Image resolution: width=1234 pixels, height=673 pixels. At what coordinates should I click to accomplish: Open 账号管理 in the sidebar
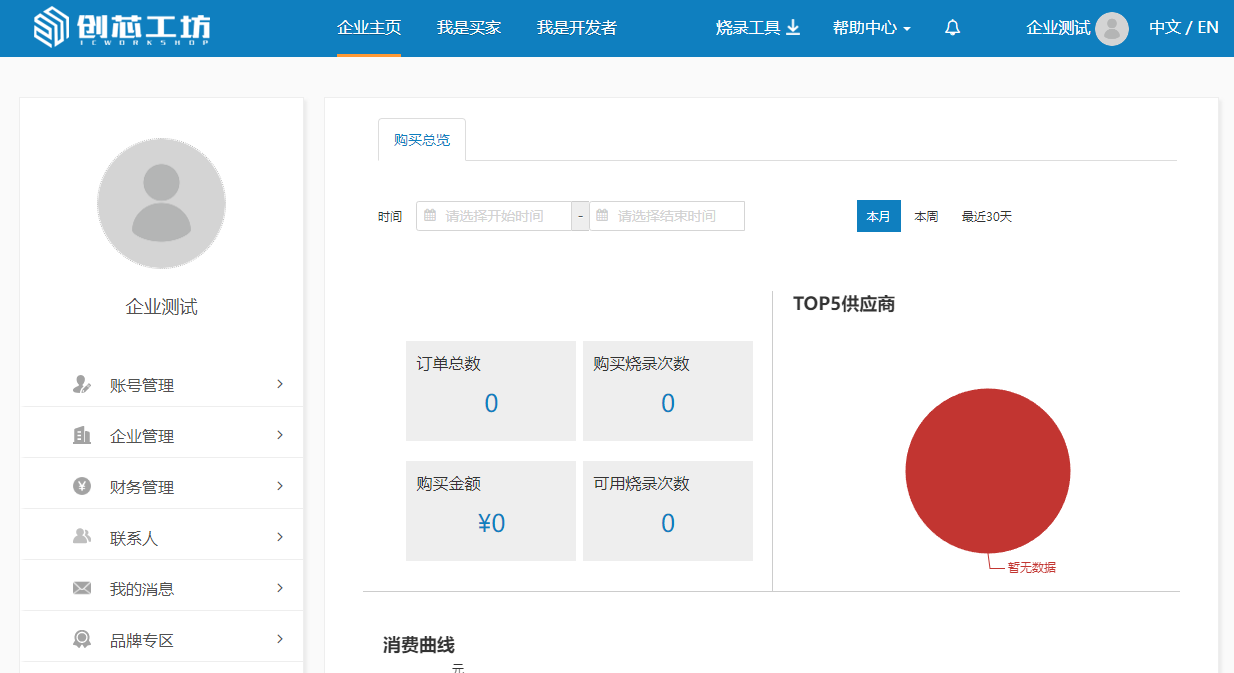pyautogui.click(x=162, y=385)
